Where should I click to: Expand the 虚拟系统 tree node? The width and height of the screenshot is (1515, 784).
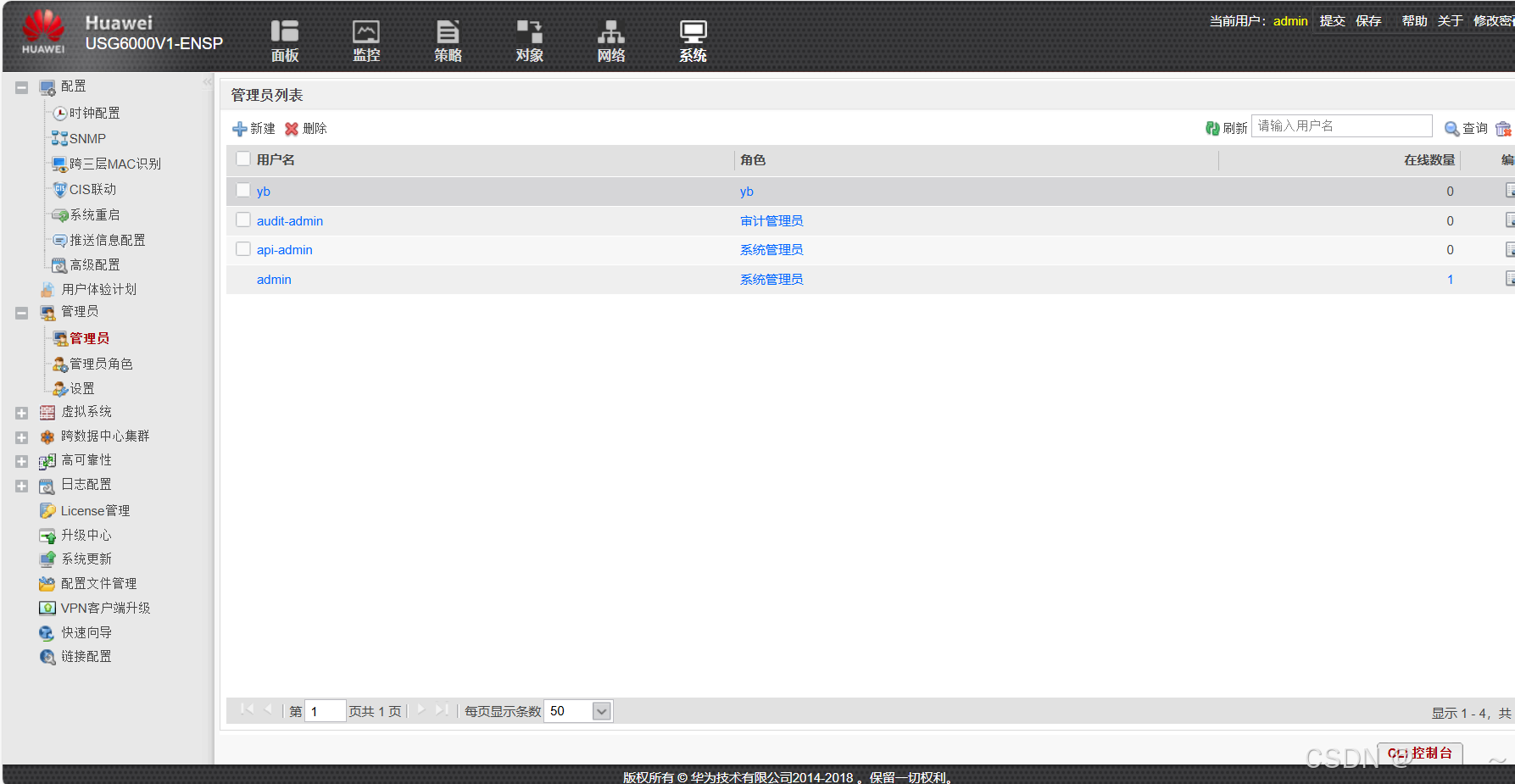pyautogui.click(x=22, y=413)
